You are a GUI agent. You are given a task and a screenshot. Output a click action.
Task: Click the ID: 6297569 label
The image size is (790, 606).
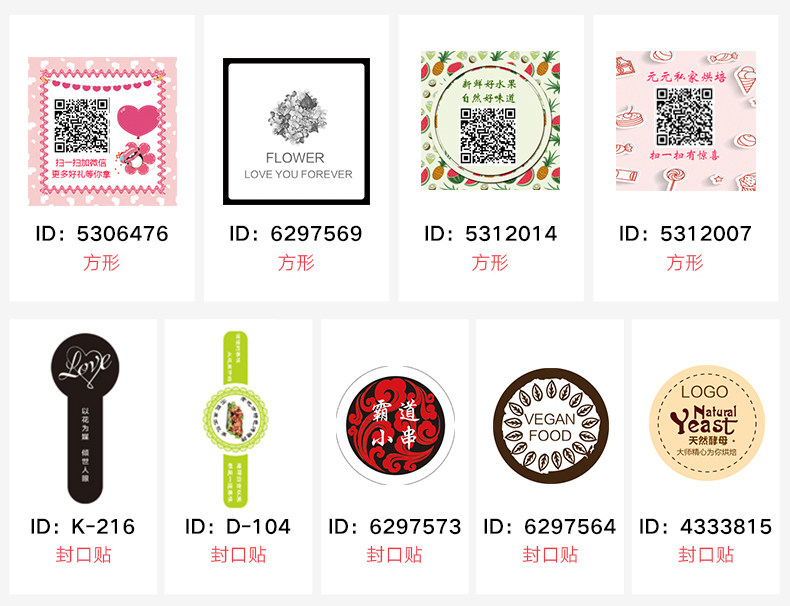296,234
